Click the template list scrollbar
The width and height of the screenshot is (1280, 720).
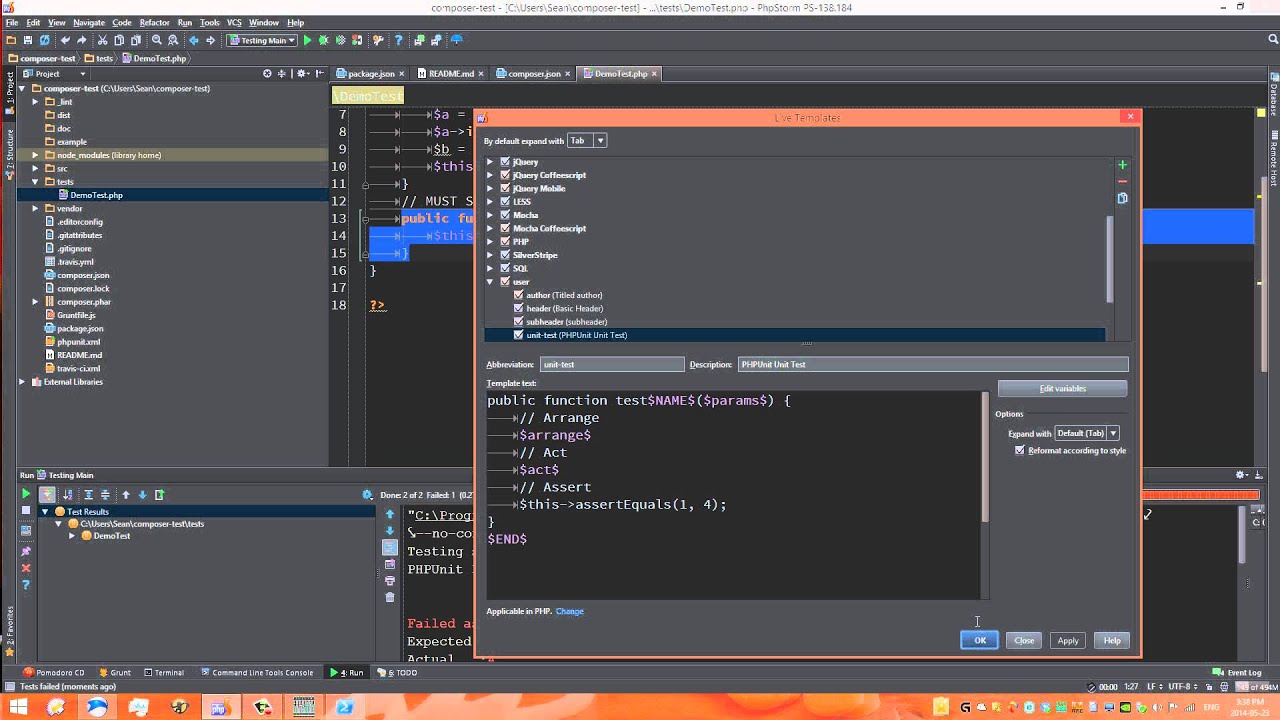1109,258
